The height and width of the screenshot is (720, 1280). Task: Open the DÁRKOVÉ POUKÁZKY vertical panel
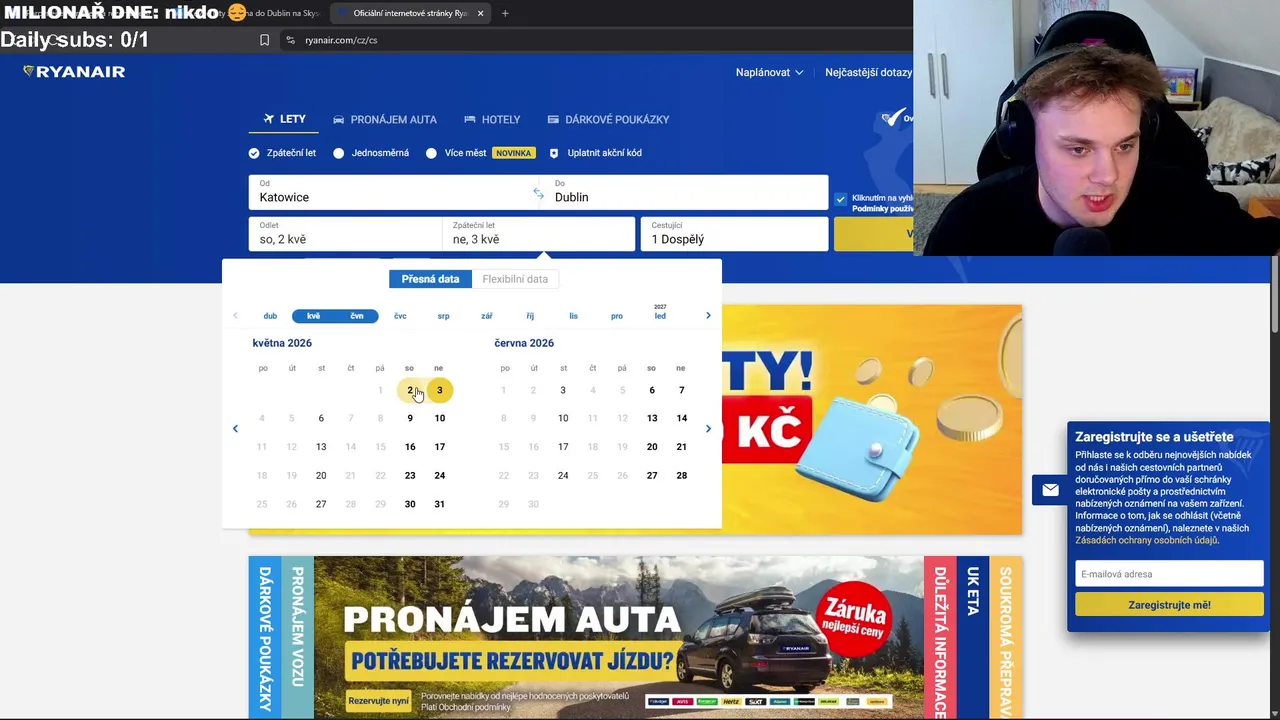pyautogui.click(x=265, y=637)
